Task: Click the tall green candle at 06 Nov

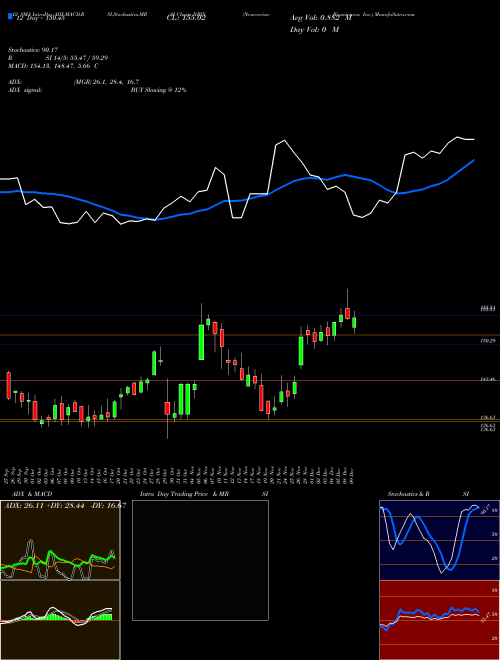Action: click(x=201, y=342)
